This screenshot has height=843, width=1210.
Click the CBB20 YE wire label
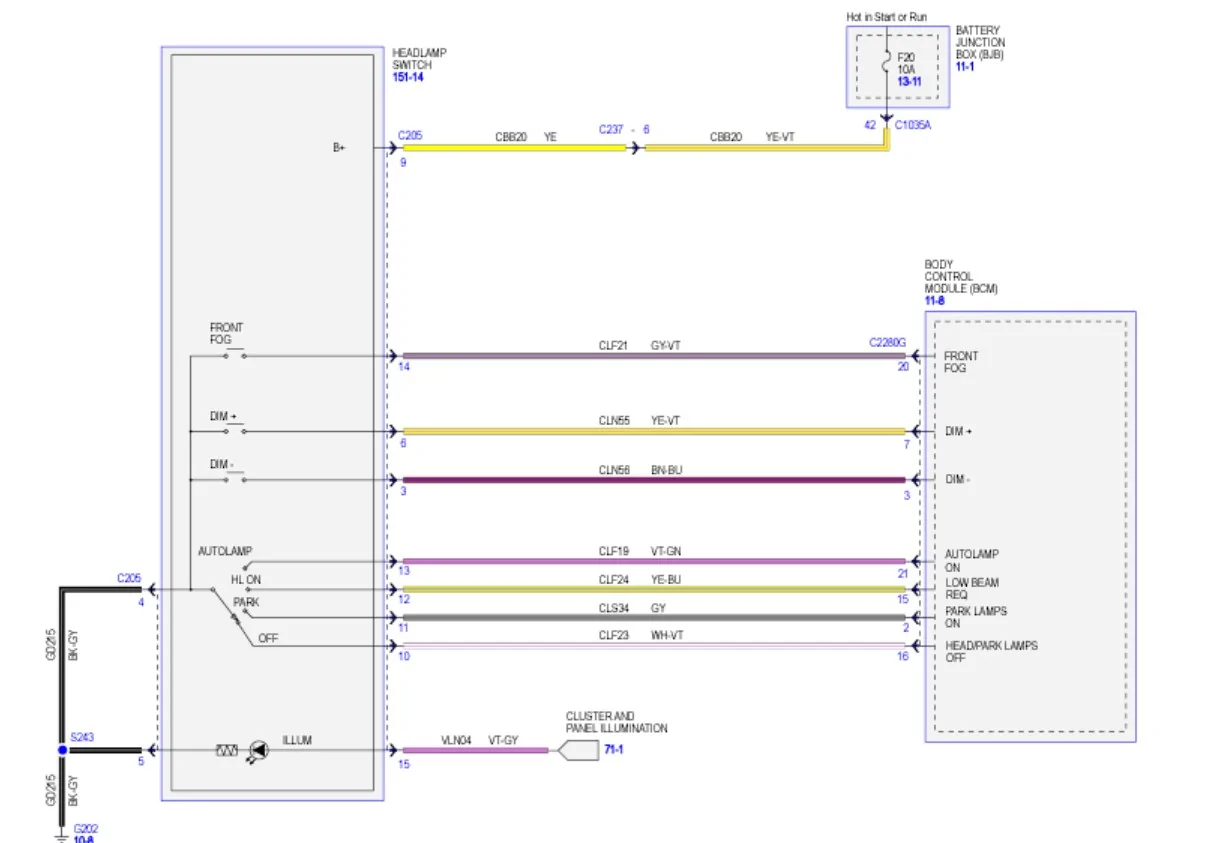(x=527, y=136)
